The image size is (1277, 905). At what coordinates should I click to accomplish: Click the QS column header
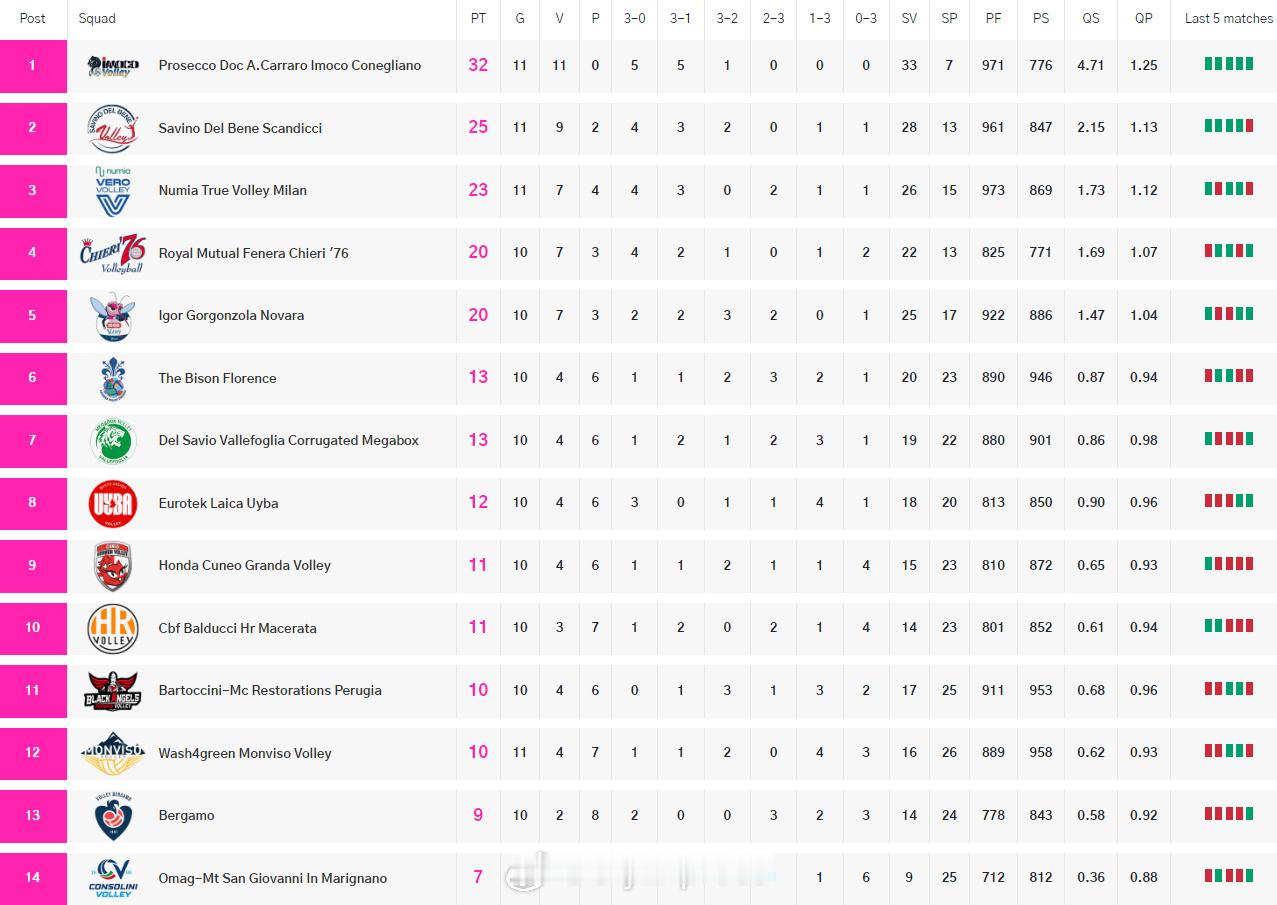pos(1091,18)
